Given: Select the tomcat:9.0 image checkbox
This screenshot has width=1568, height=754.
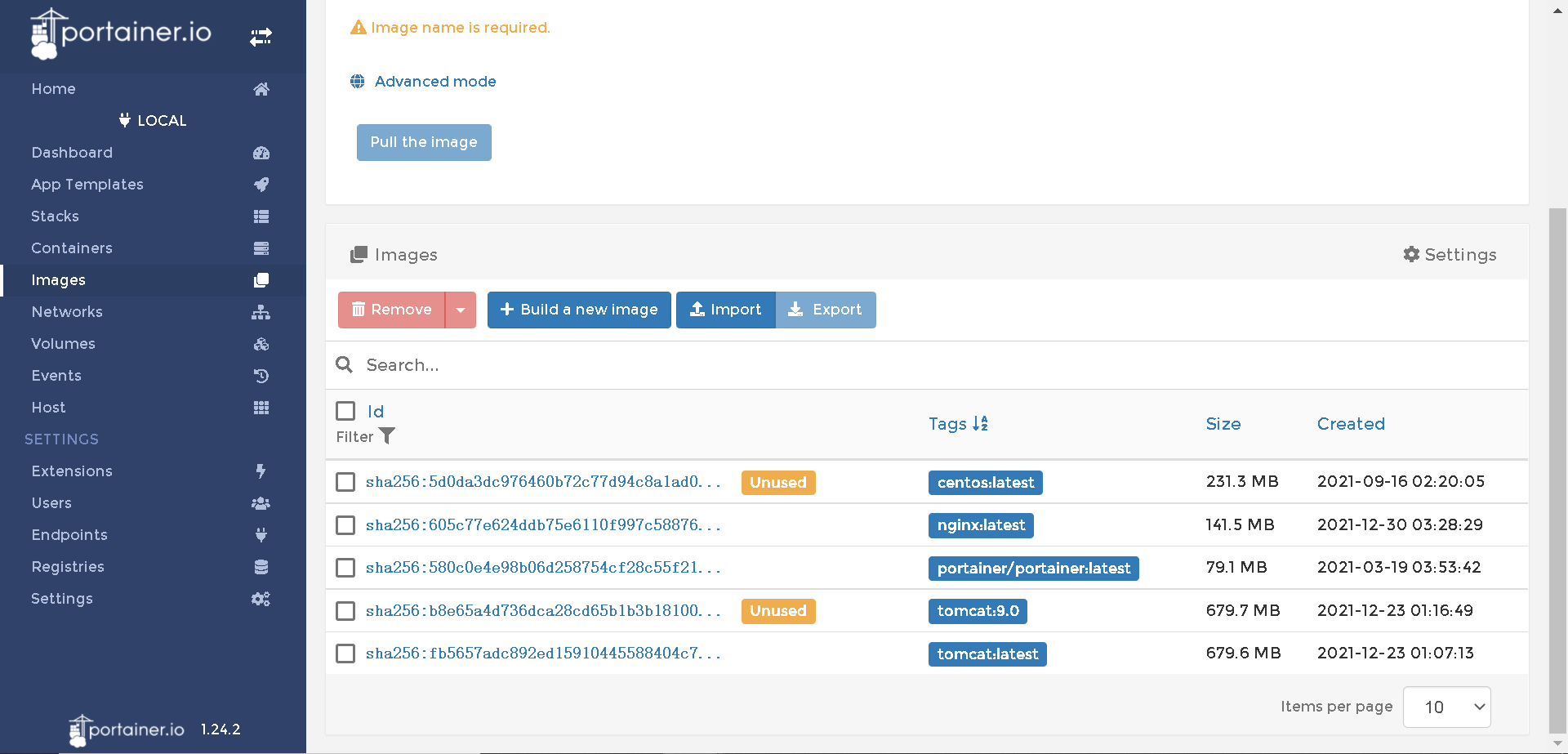Looking at the screenshot, I should coord(345,611).
